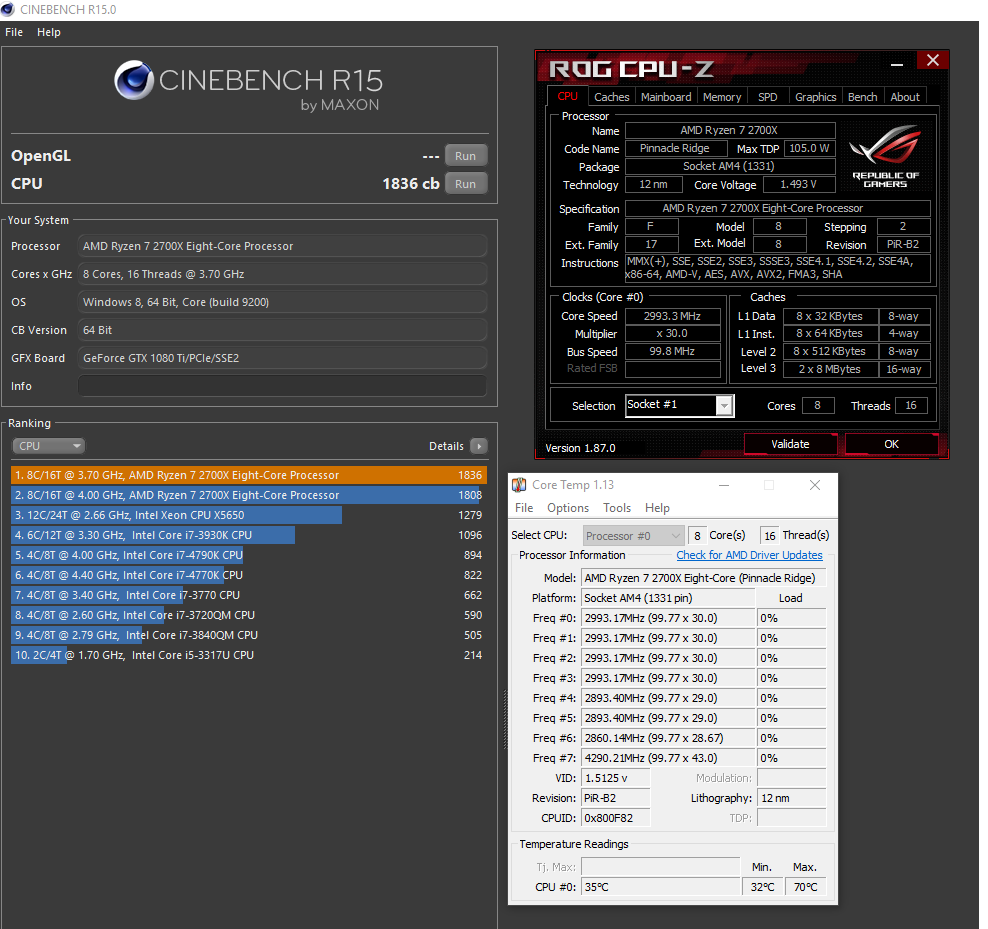Viewport: 988px width, 929px height.
Task: Click the Max TDP value 105.0 W
Action: (810, 148)
